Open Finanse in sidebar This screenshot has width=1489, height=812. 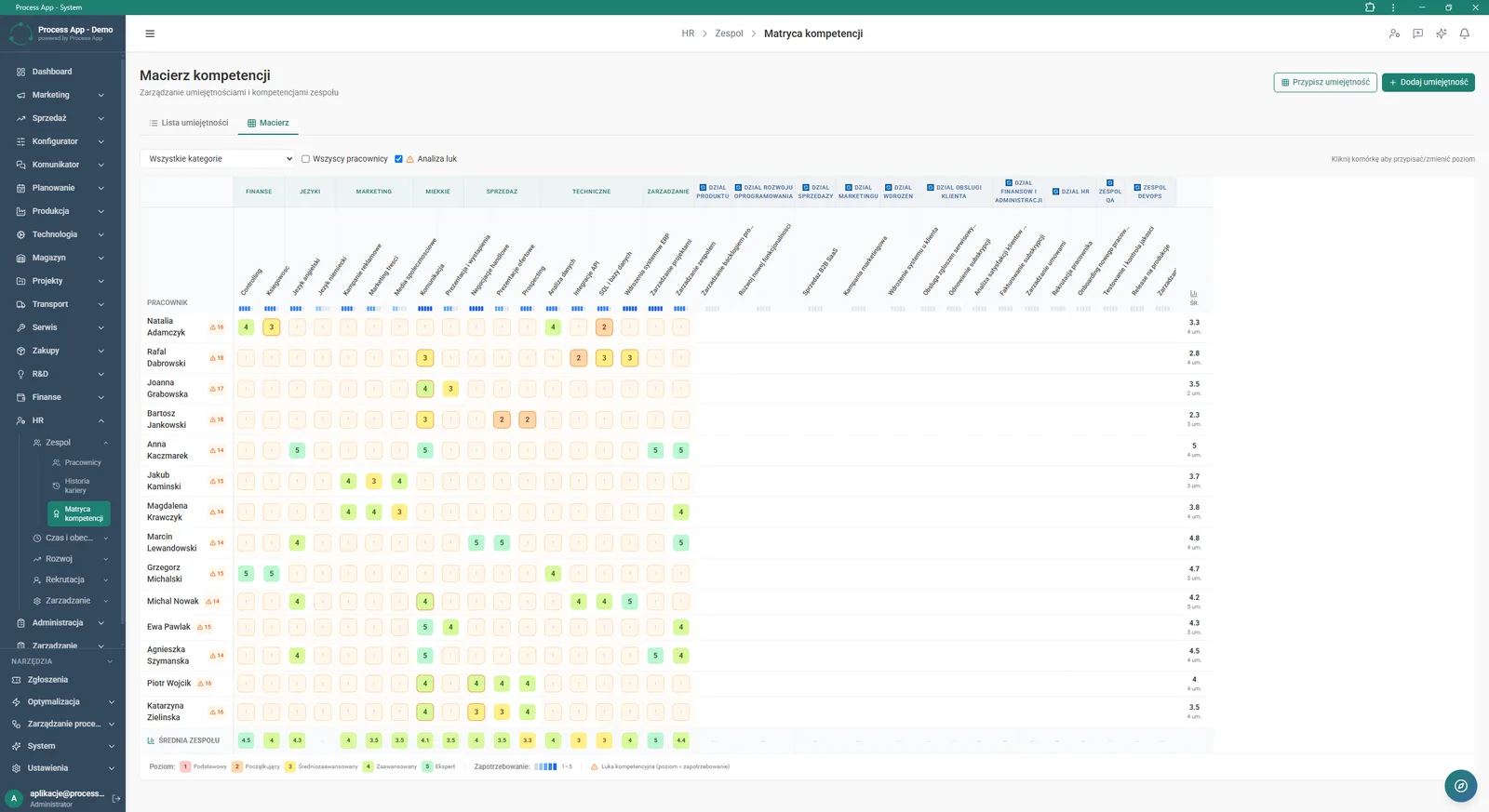pos(62,397)
